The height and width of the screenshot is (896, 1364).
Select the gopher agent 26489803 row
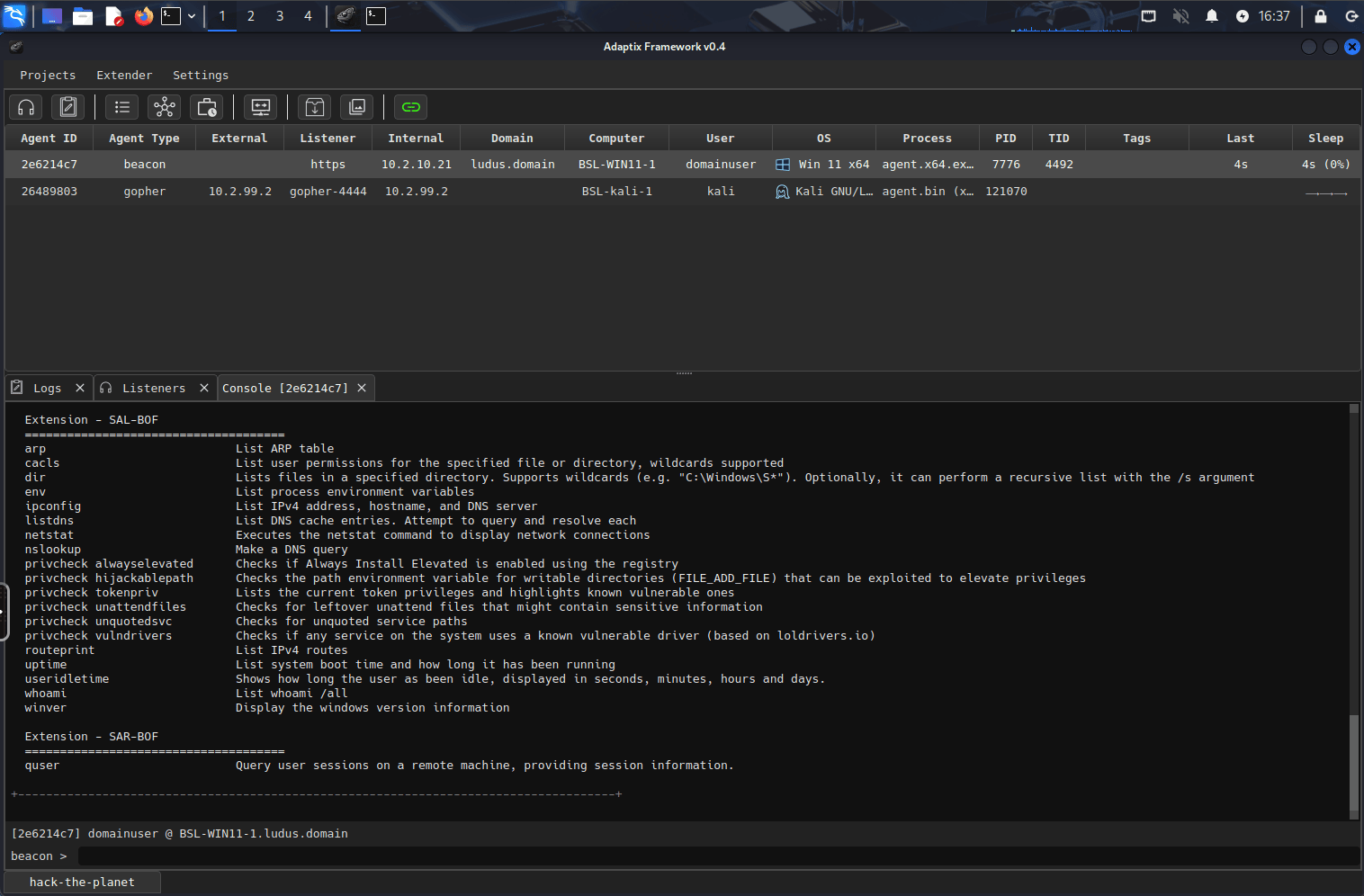(682, 192)
